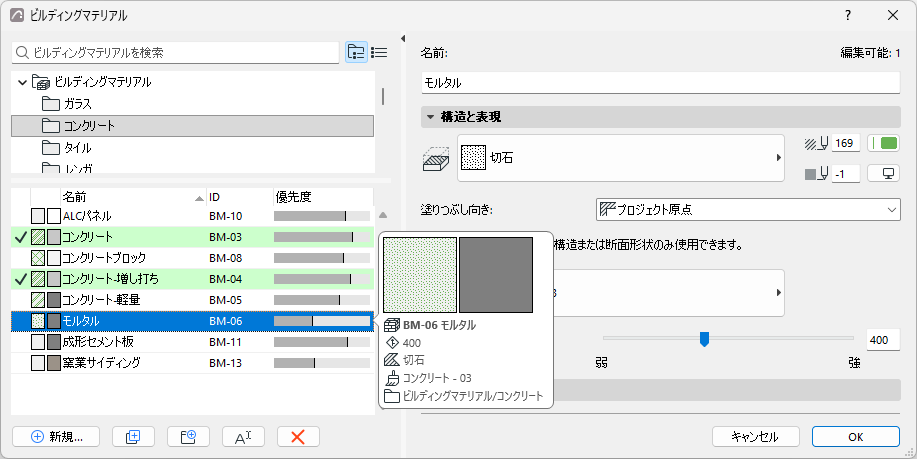Select the 成形セメント板 row

coord(193,342)
